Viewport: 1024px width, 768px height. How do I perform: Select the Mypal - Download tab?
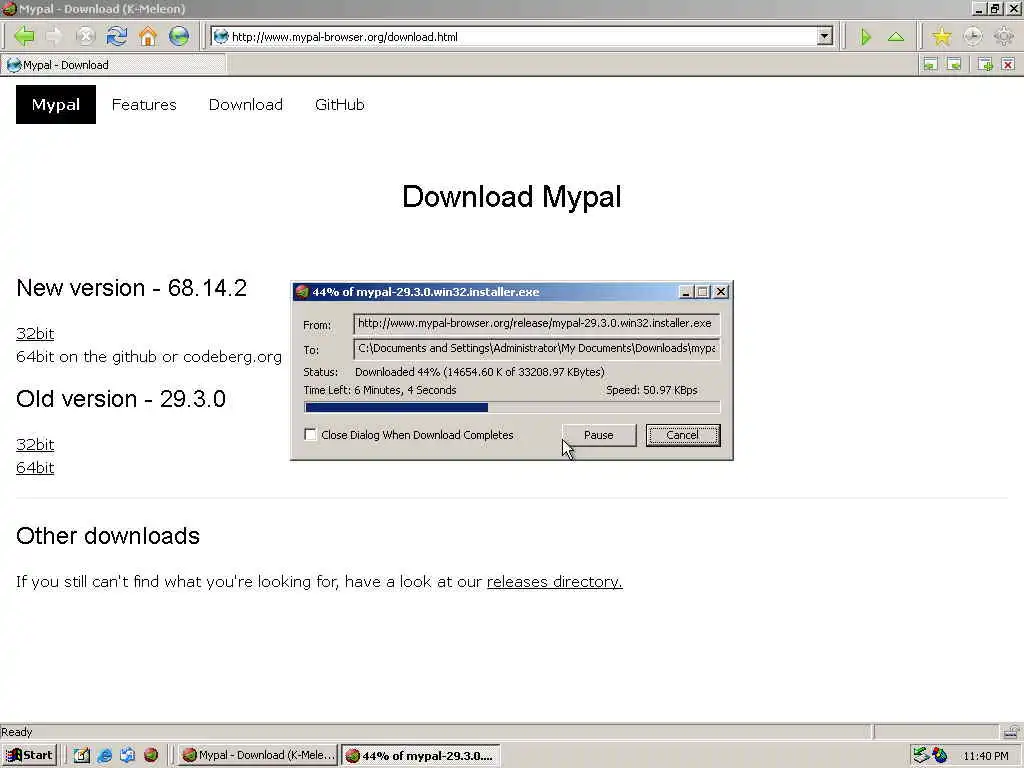click(114, 65)
